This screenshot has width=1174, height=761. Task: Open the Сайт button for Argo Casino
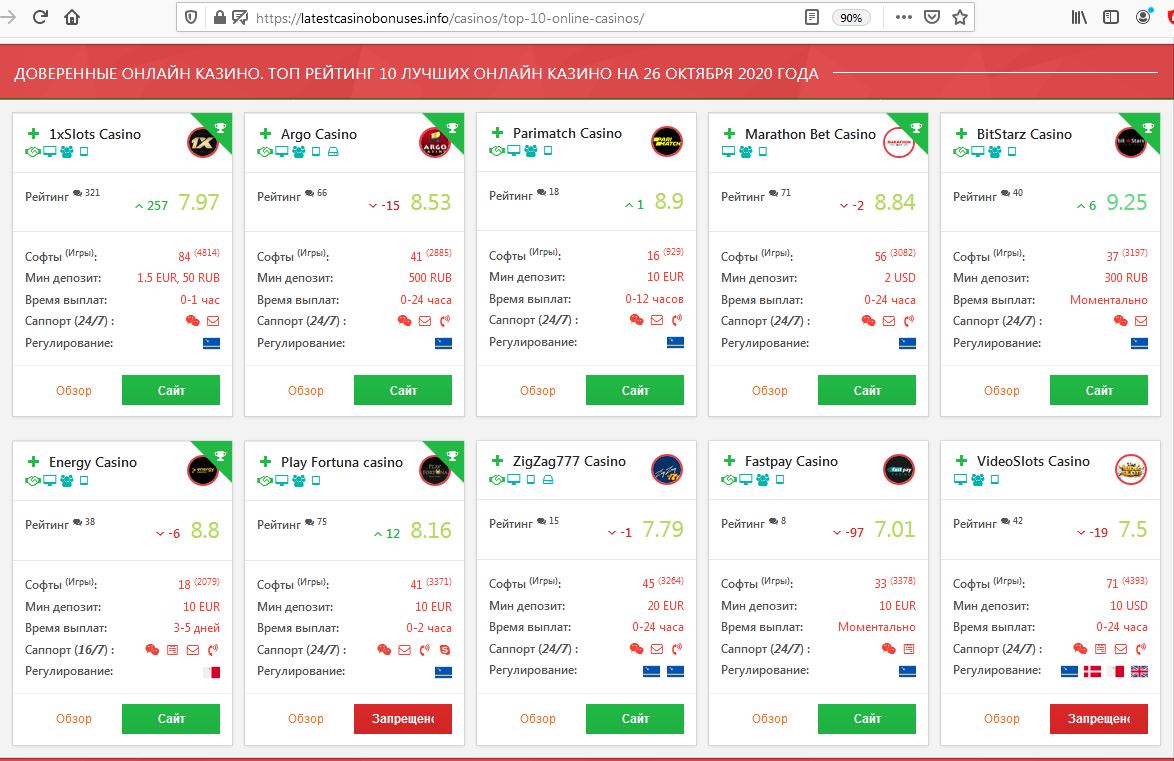pyautogui.click(x=403, y=390)
